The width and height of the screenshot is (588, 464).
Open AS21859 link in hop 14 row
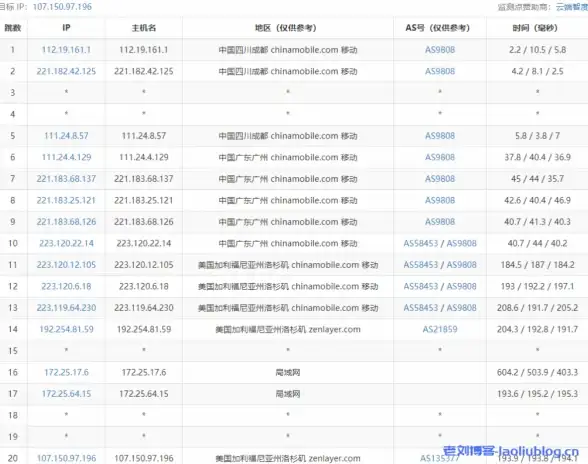(440, 329)
